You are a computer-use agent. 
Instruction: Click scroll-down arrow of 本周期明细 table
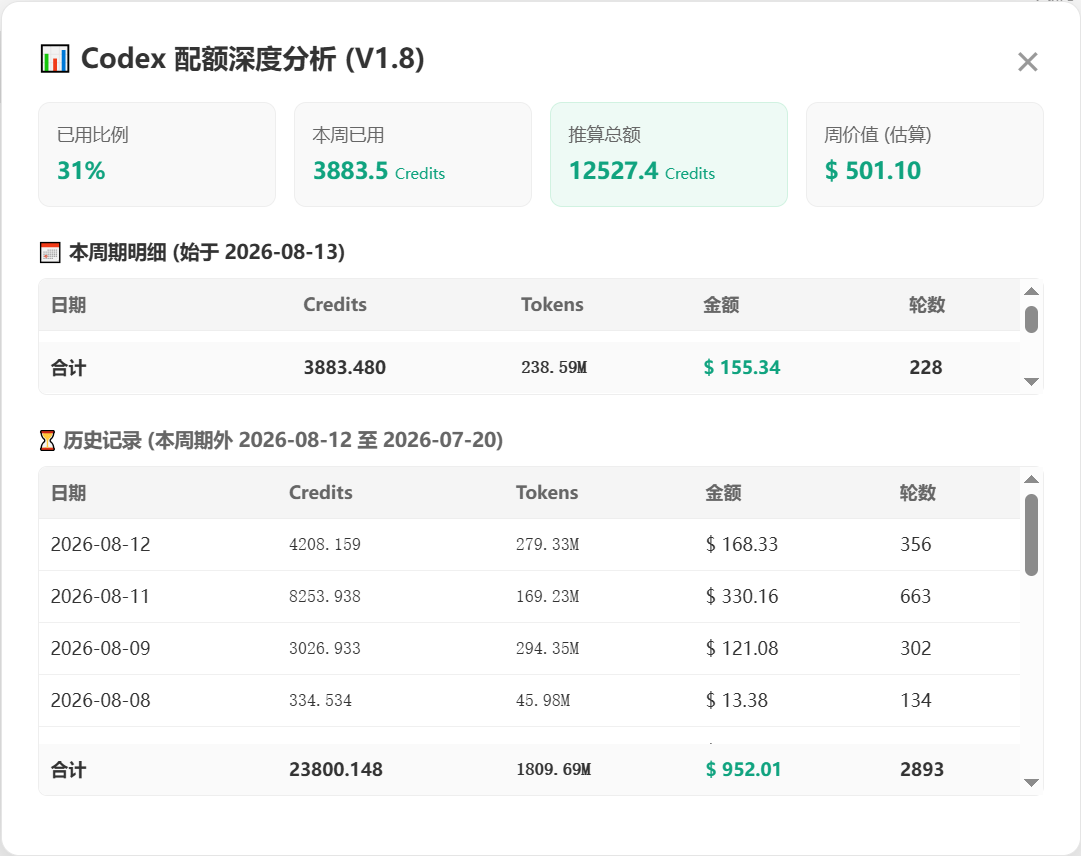1031,382
